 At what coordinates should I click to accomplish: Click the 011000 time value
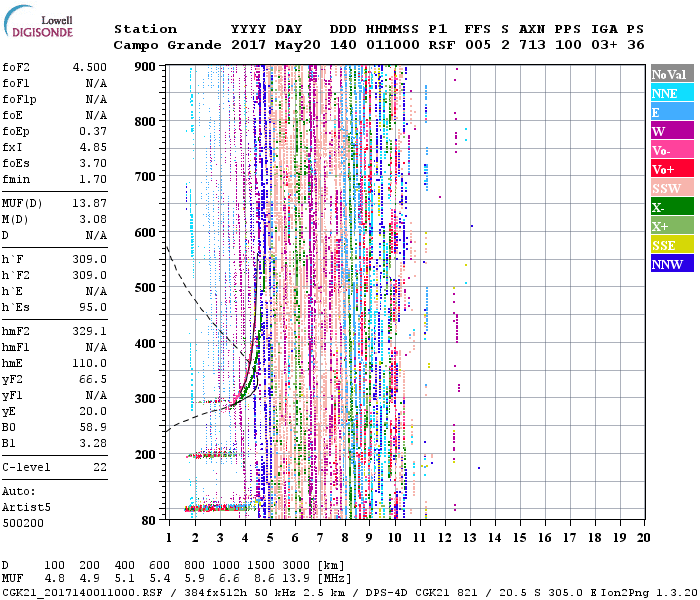[x=393, y=45]
